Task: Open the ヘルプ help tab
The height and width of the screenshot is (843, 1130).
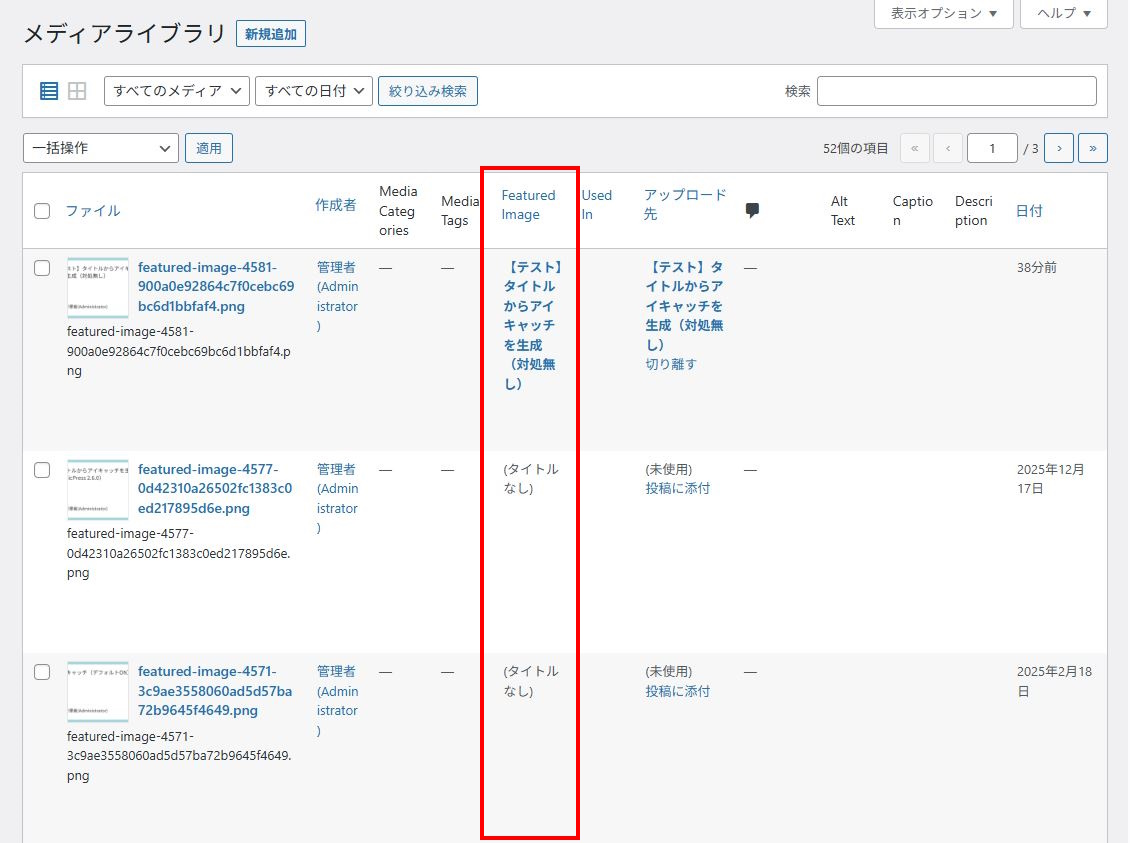Action: (x=1063, y=13)
